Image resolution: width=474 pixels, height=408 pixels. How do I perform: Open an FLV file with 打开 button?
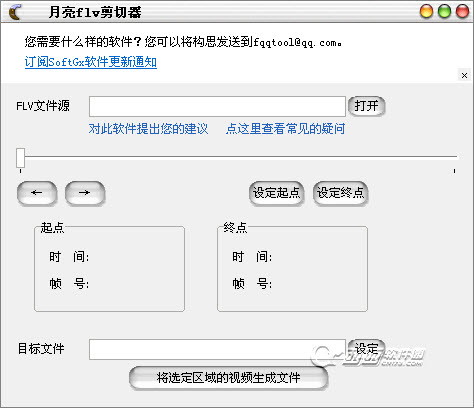366,106
